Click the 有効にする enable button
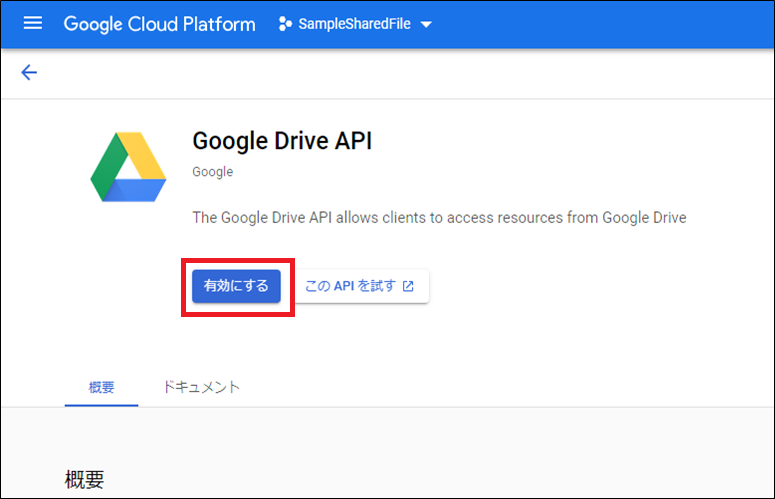Screen dimensions: 775x499 [x=236, y=286]
